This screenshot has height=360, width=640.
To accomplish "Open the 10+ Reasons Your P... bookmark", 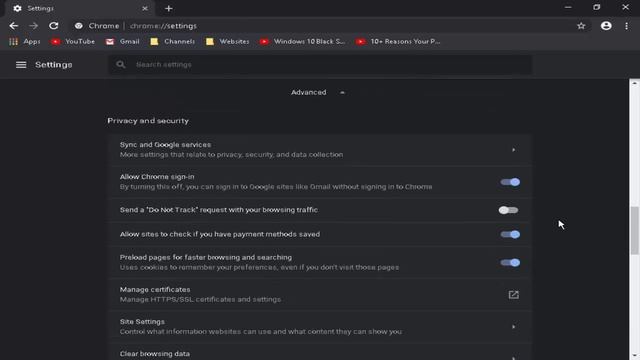I will [x=398, y=41].
